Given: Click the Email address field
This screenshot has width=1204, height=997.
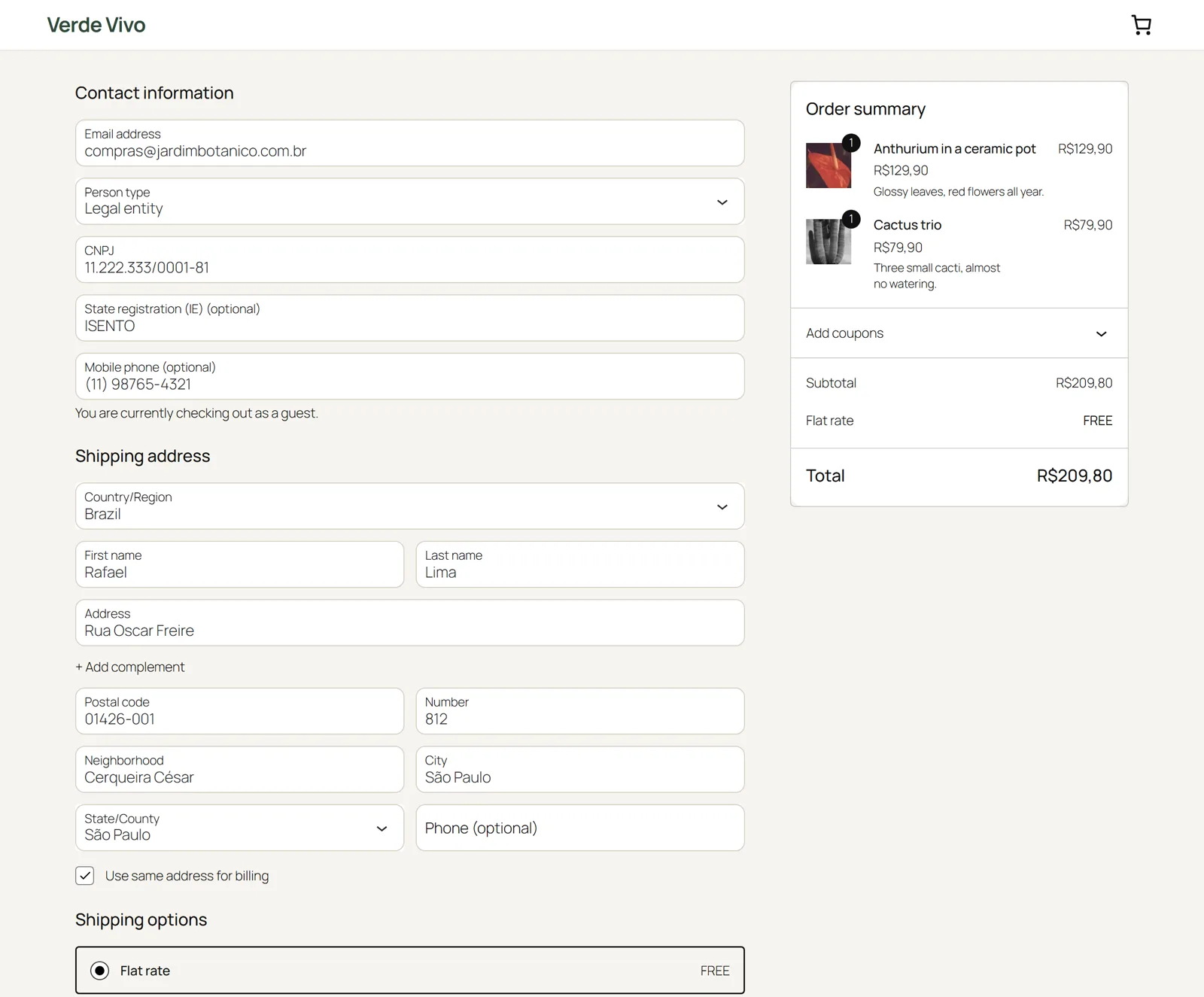Looking at the screenshot, I should [x=410, y=143].
